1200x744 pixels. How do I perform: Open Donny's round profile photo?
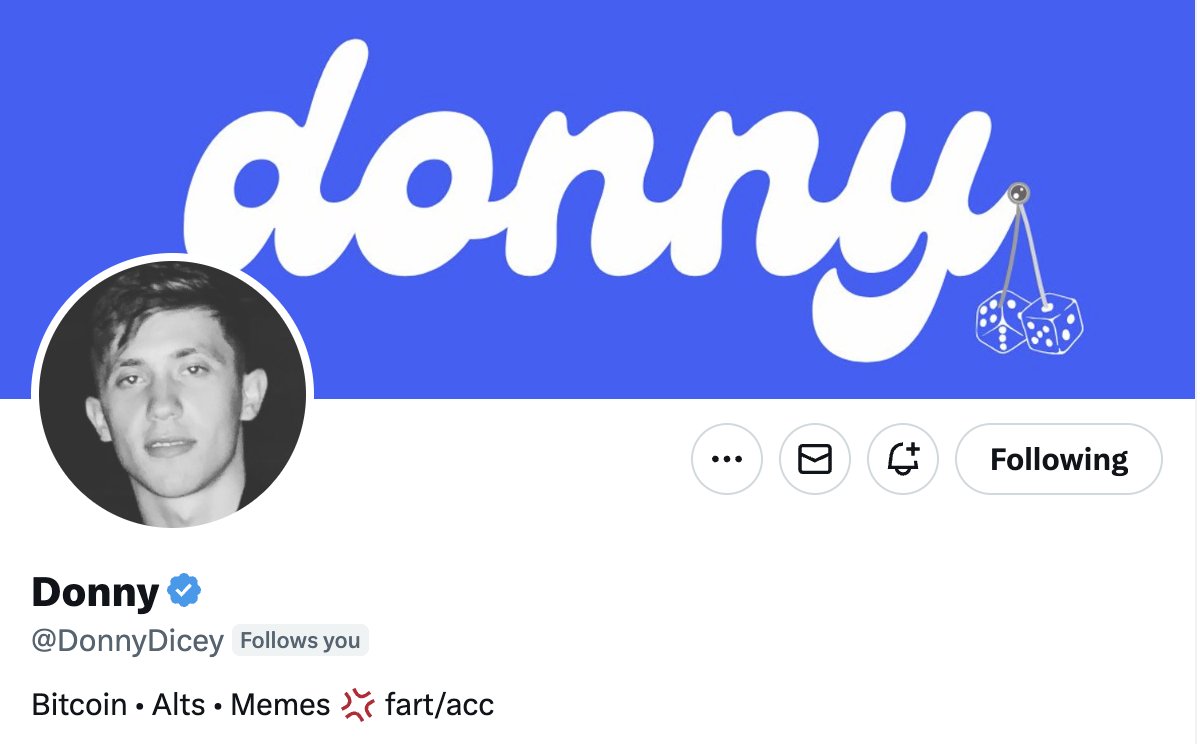(x=172, y=394)
